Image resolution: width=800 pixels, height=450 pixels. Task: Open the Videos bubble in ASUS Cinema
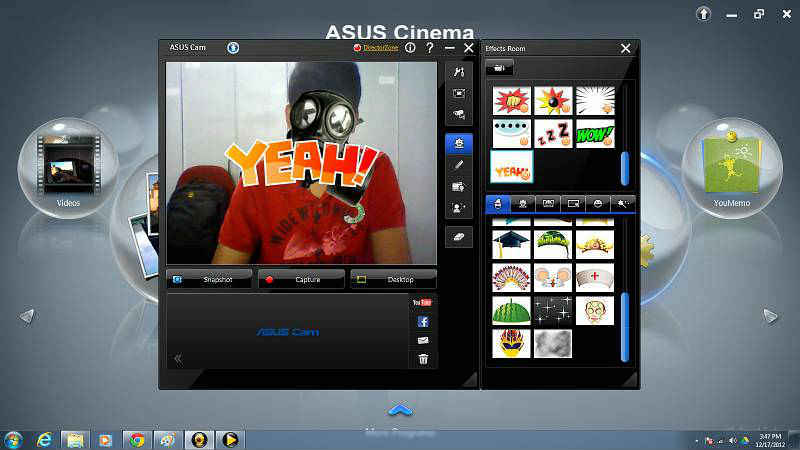click(68, 168)
